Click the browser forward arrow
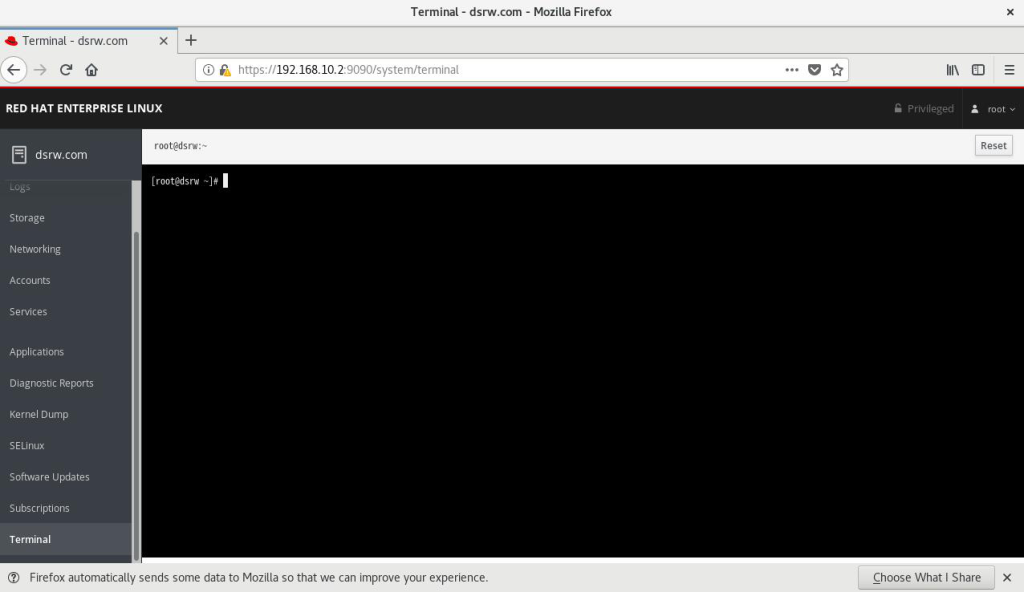 tap(40, 70)
